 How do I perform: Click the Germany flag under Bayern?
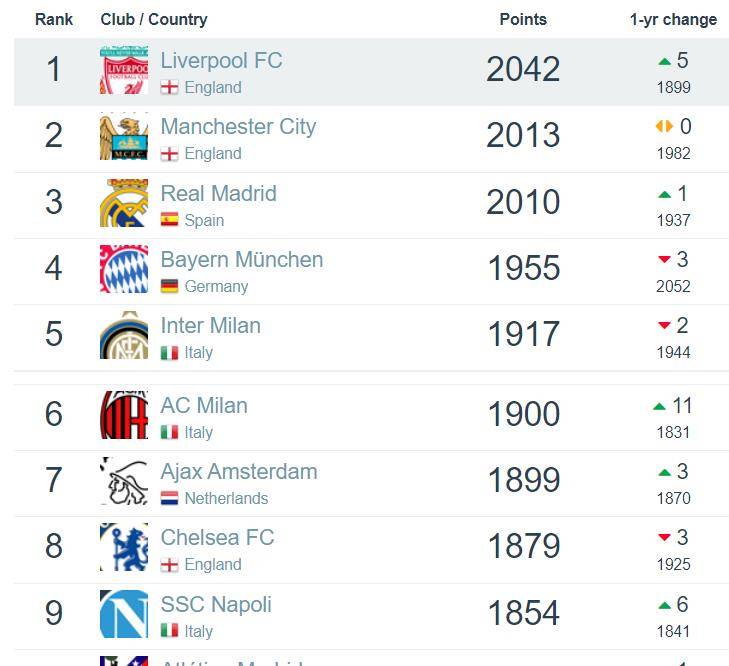(169, 286)
